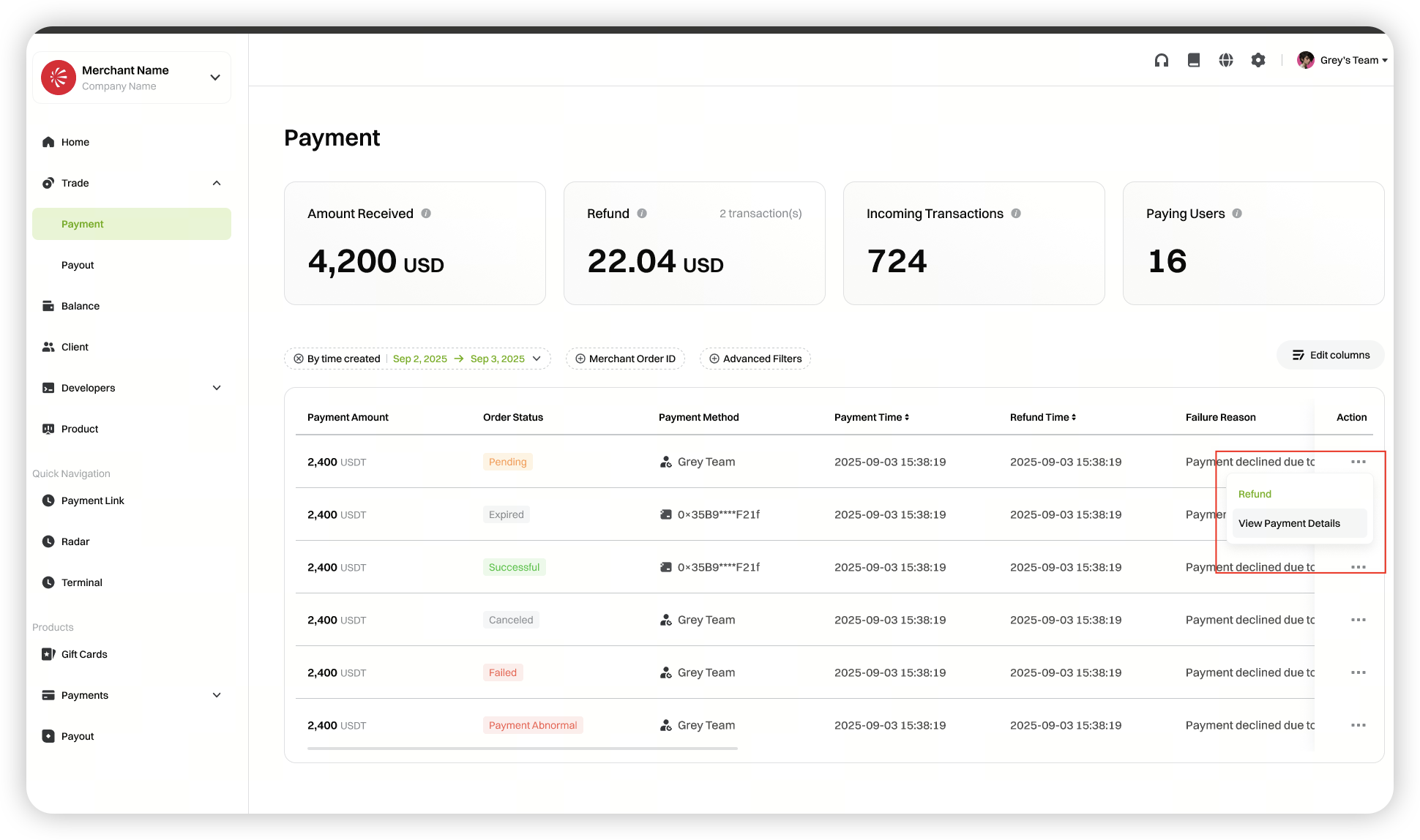Click the globe language icon
The height and width of the screenshot is (840, 1420).
pos(1226,60)
